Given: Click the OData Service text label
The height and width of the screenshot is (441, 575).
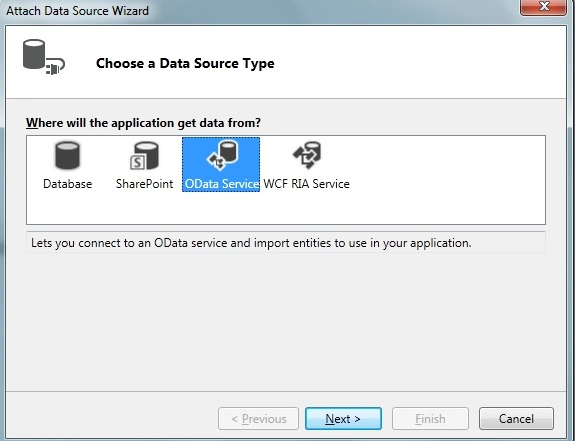Looking at the screenshot, I should 221,184.
